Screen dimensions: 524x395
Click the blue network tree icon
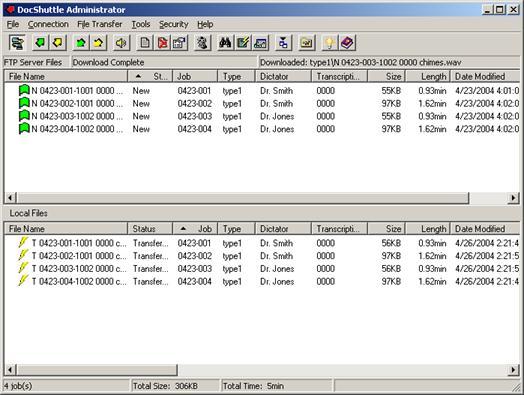click(283, 43)
